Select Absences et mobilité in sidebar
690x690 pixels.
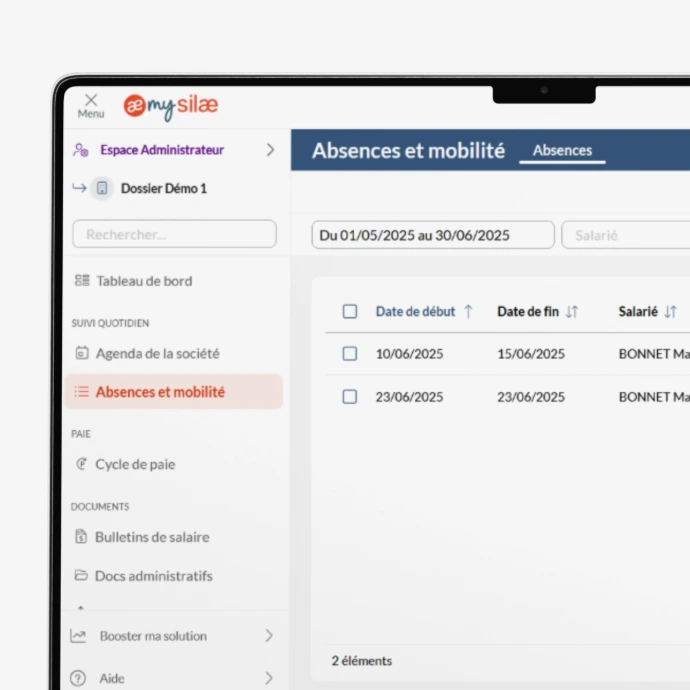(174, 392)
